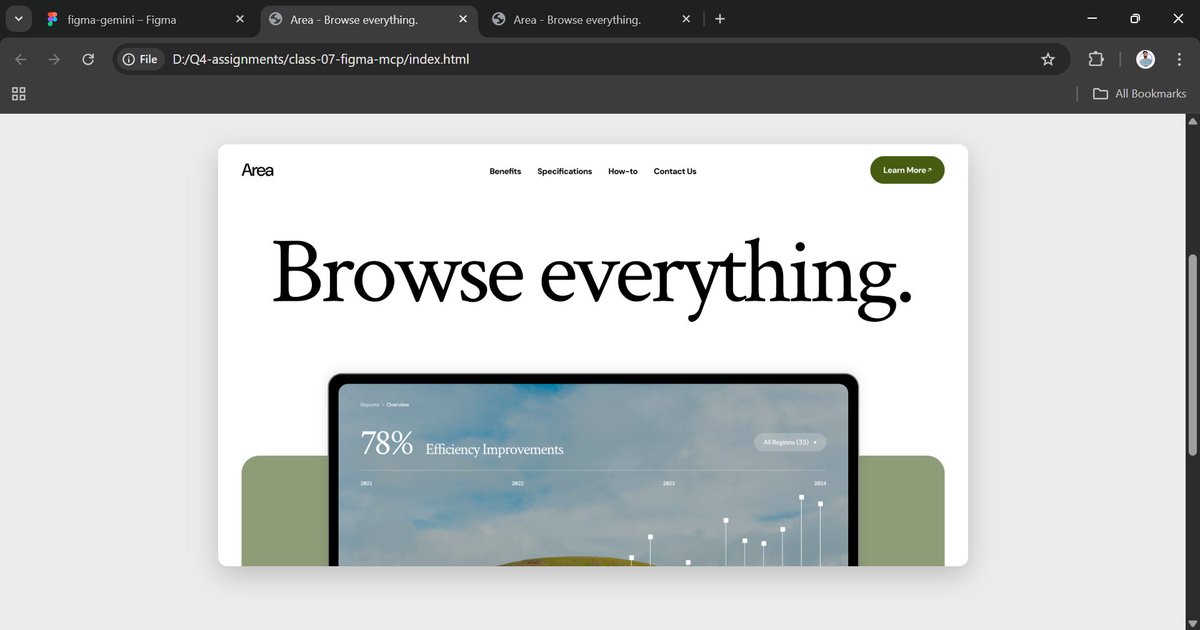The width and height of the screenshot is (1200, 630).
Task: Open the tab search dropdown arrow
Action: click(18, 19)
